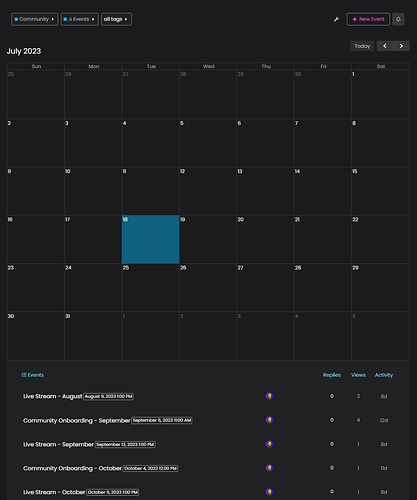
Task: Open notifications bell icon
Action: point(398,19)
